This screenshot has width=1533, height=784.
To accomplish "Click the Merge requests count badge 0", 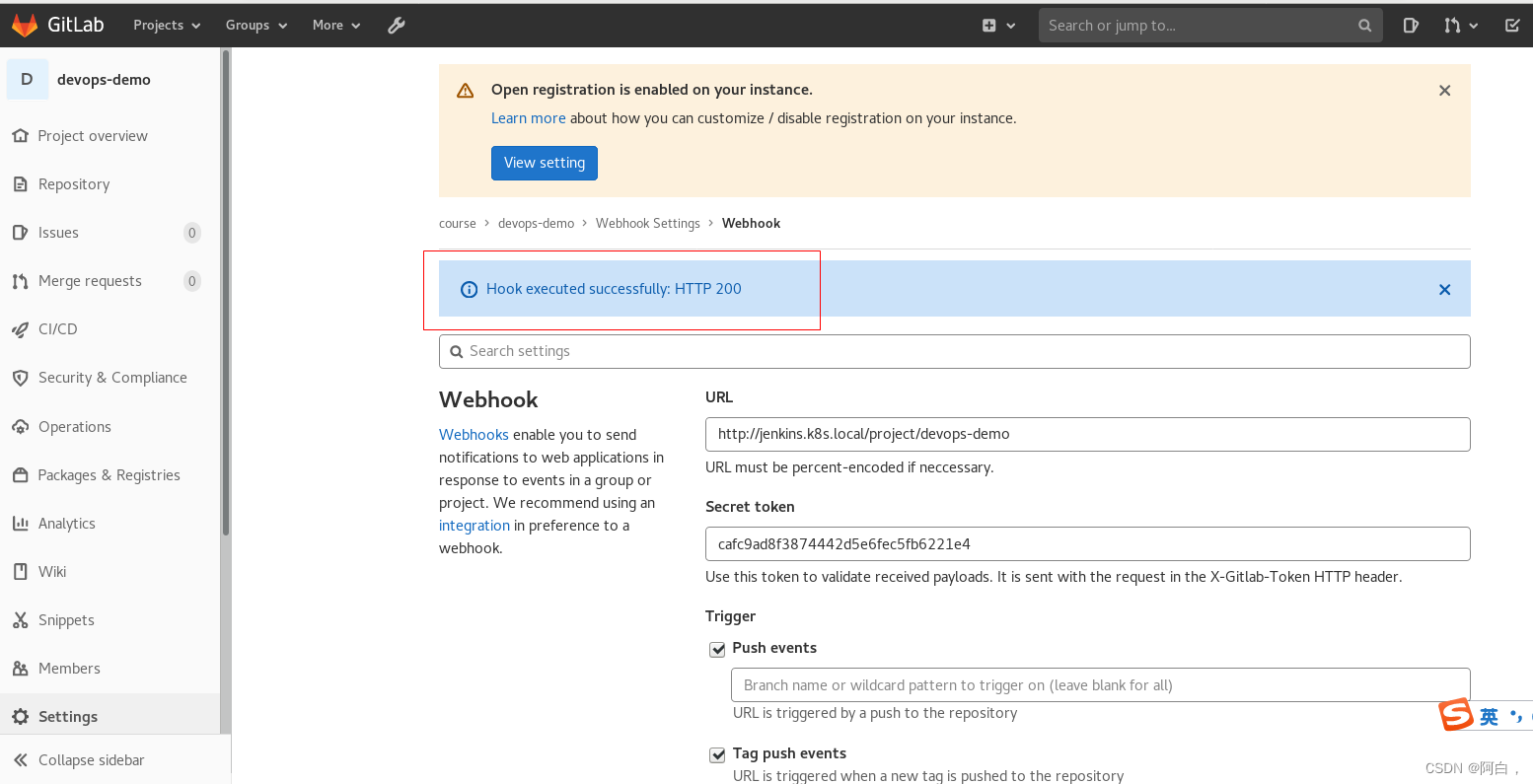I will pyautogui.click(x=192, y=281).
